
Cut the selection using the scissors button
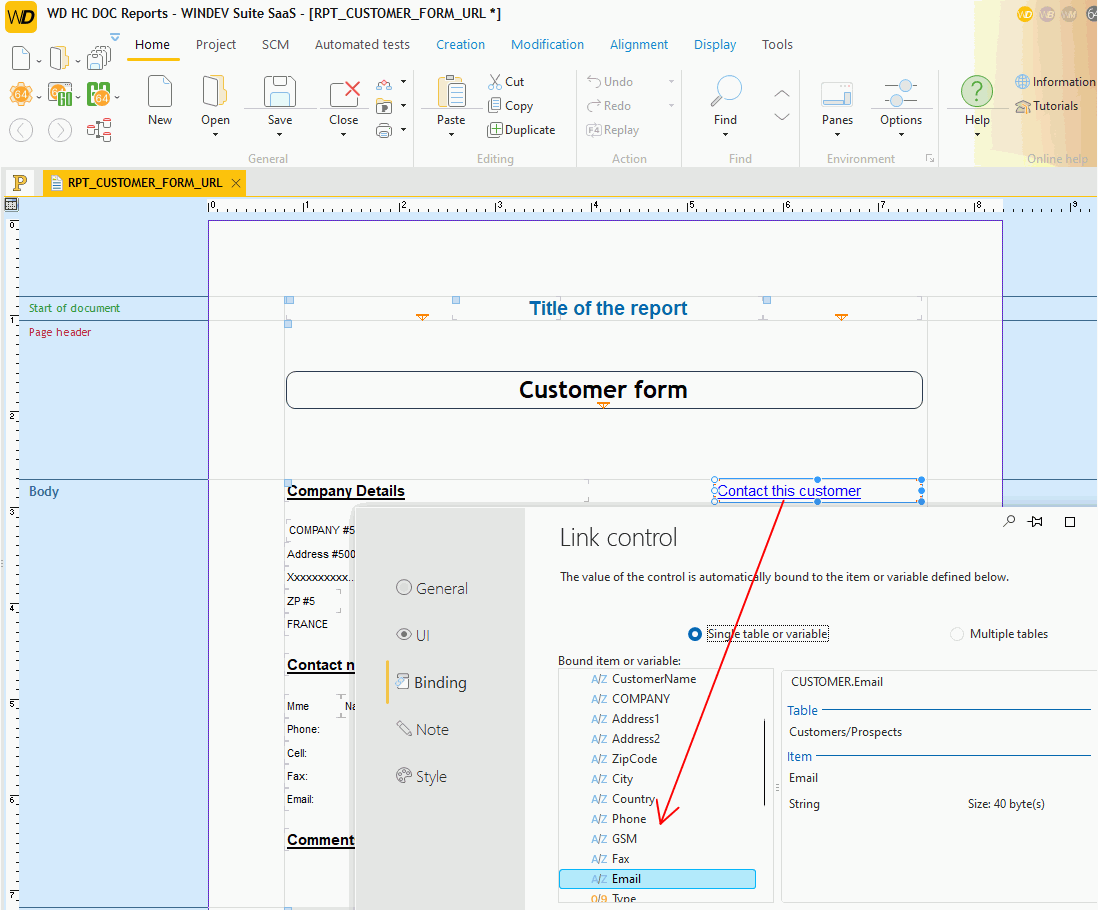coord(506,82)
